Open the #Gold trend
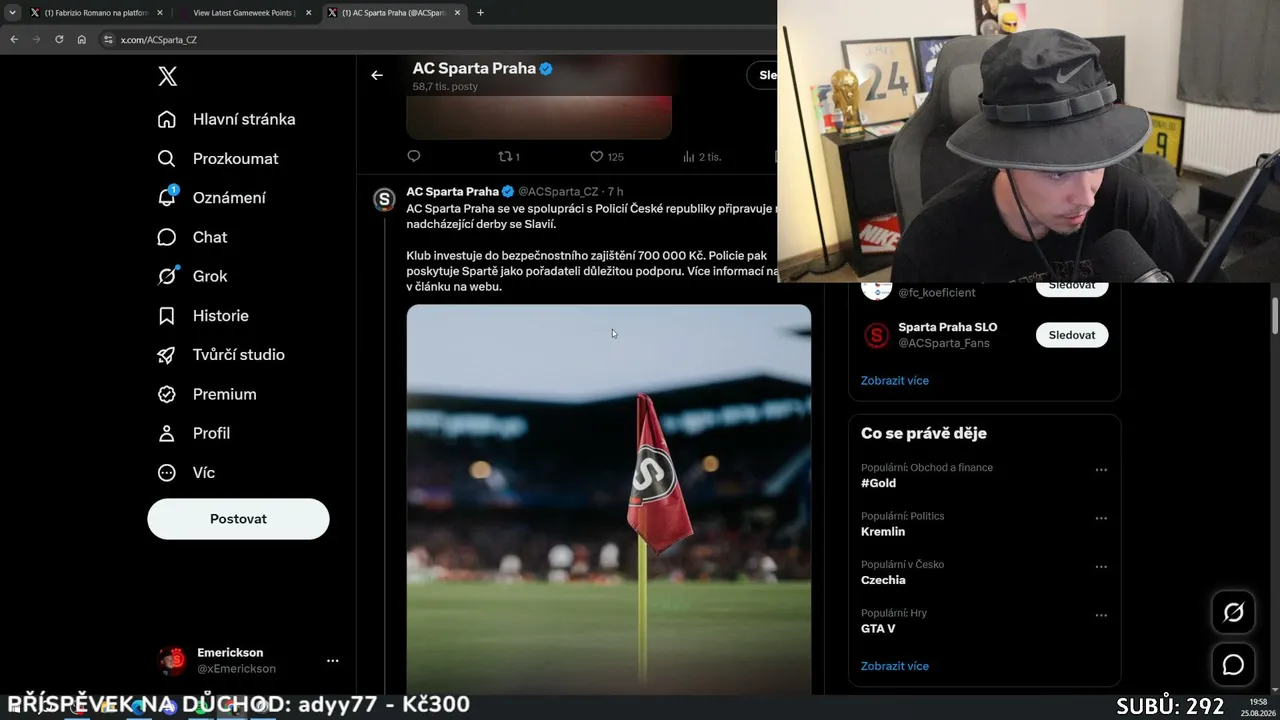The width and height of the screenshot is (1280, 720). [878, 483]
